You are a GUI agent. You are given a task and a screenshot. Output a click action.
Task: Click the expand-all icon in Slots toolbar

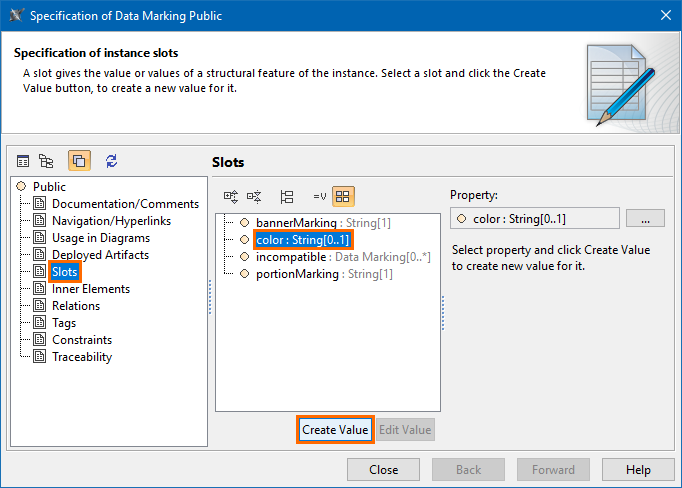coord(231,197)
